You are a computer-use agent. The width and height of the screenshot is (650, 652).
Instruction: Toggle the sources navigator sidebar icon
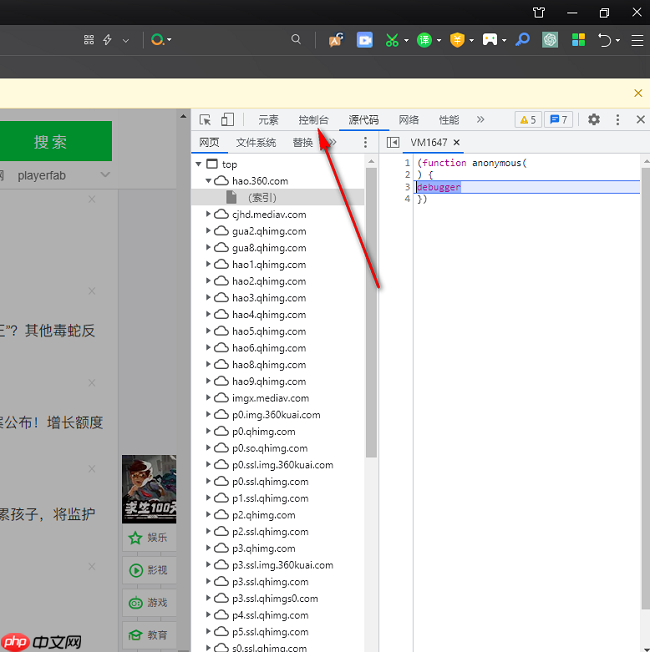393,143
